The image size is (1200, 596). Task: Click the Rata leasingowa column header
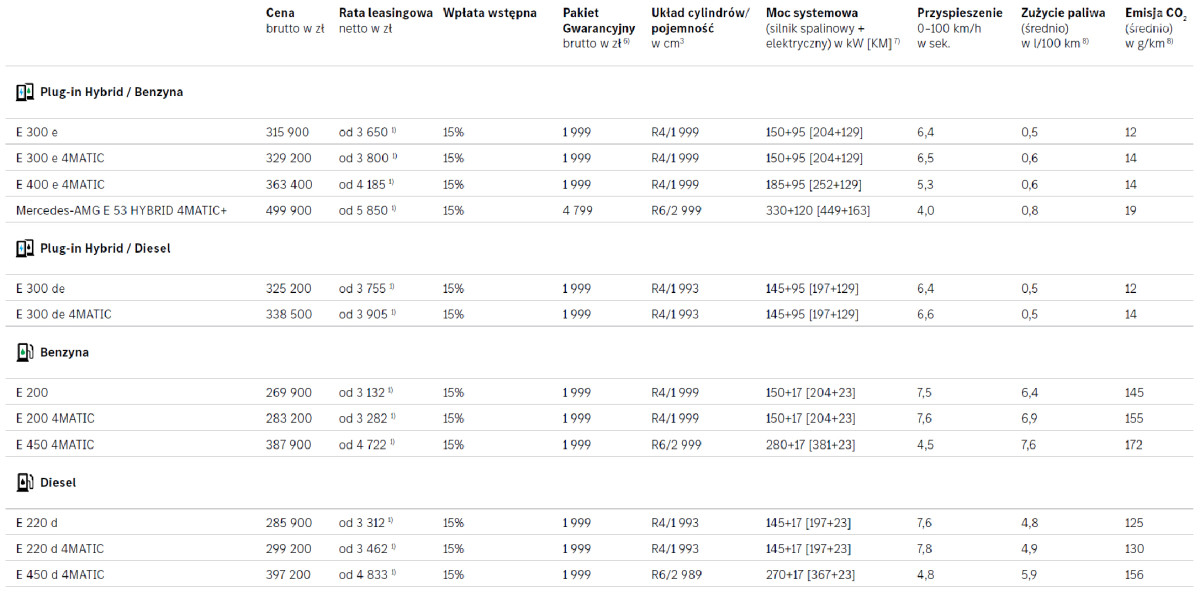pos(385,13)
